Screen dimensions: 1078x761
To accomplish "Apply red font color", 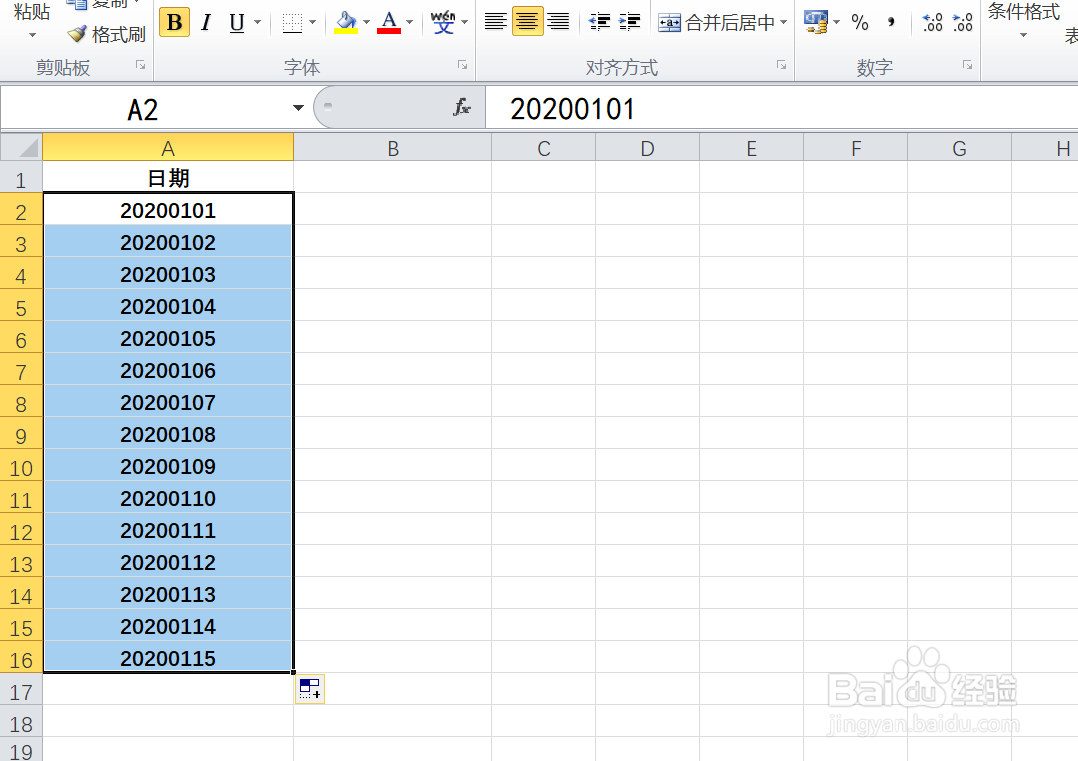I will (x=389, y=22).
